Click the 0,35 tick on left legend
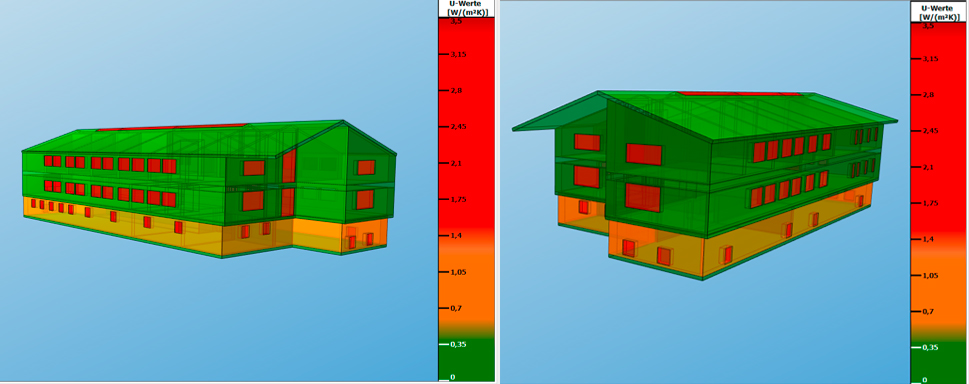The width and height of the screenshot is (969, 384). tap(457, 344)
